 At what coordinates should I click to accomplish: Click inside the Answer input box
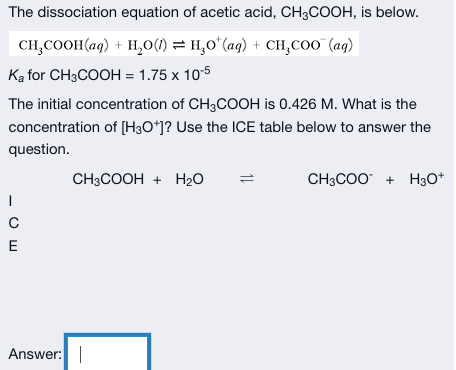[x=107, y=353]
